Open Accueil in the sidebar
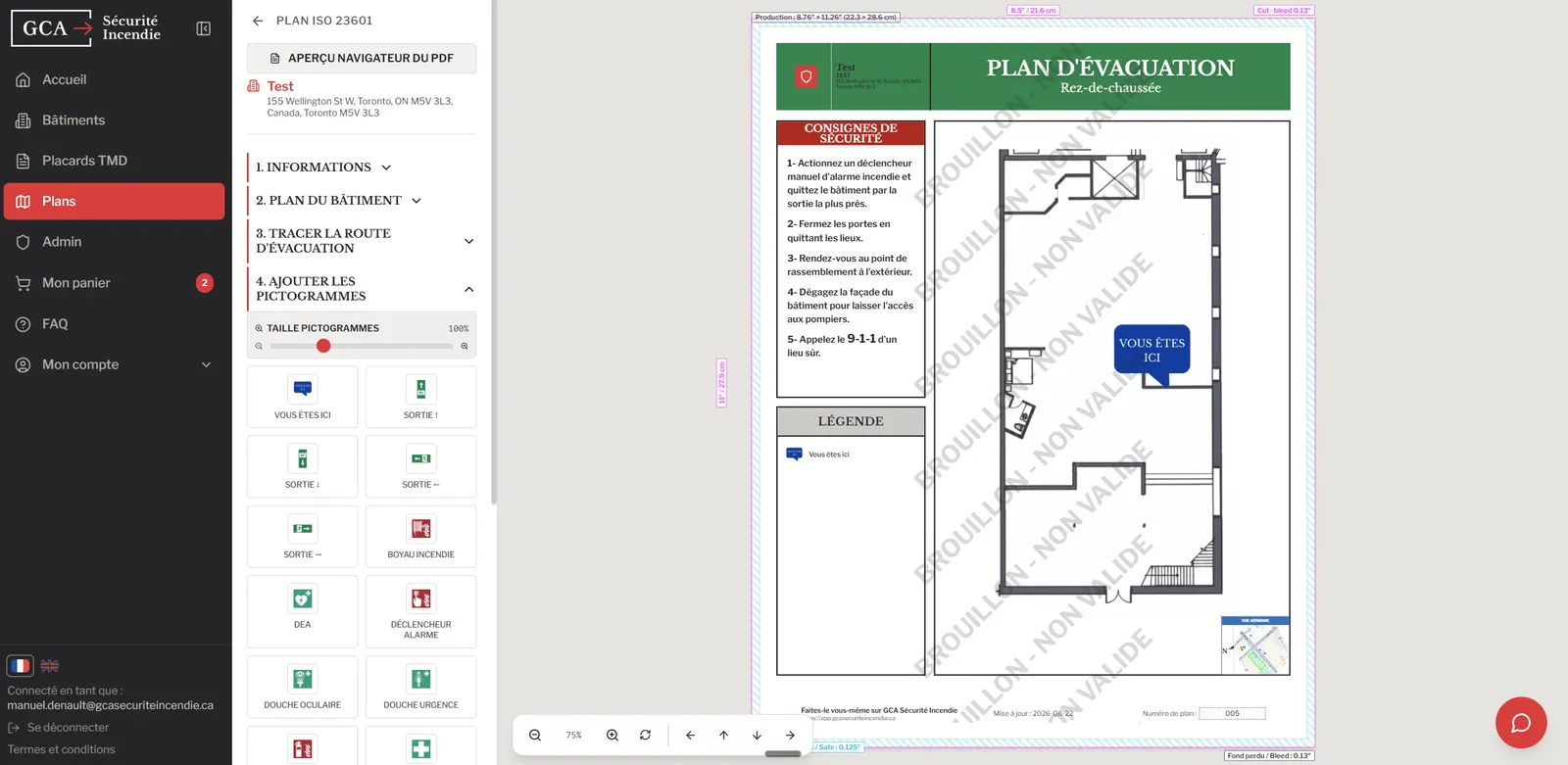Screen dimensions: 1568x765 pyautogui.click(x=115, y=79)
